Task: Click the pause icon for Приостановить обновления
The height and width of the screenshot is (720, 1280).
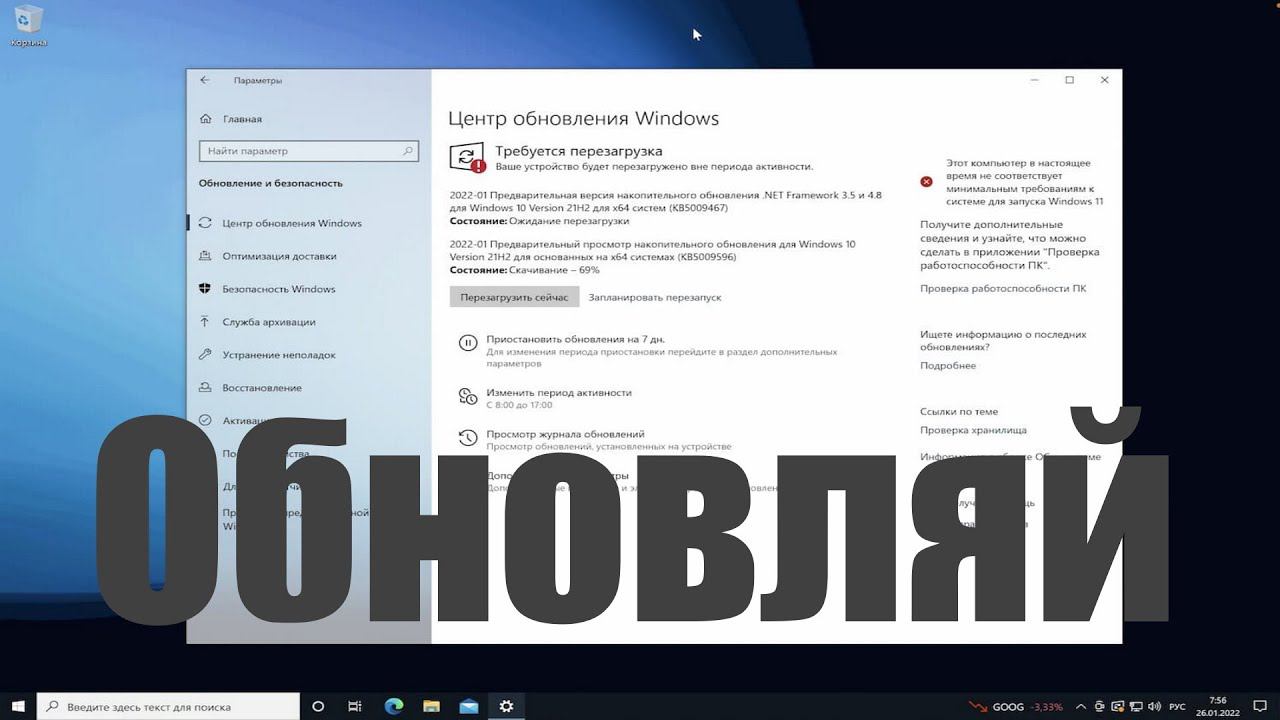Action: click(467, 343)
